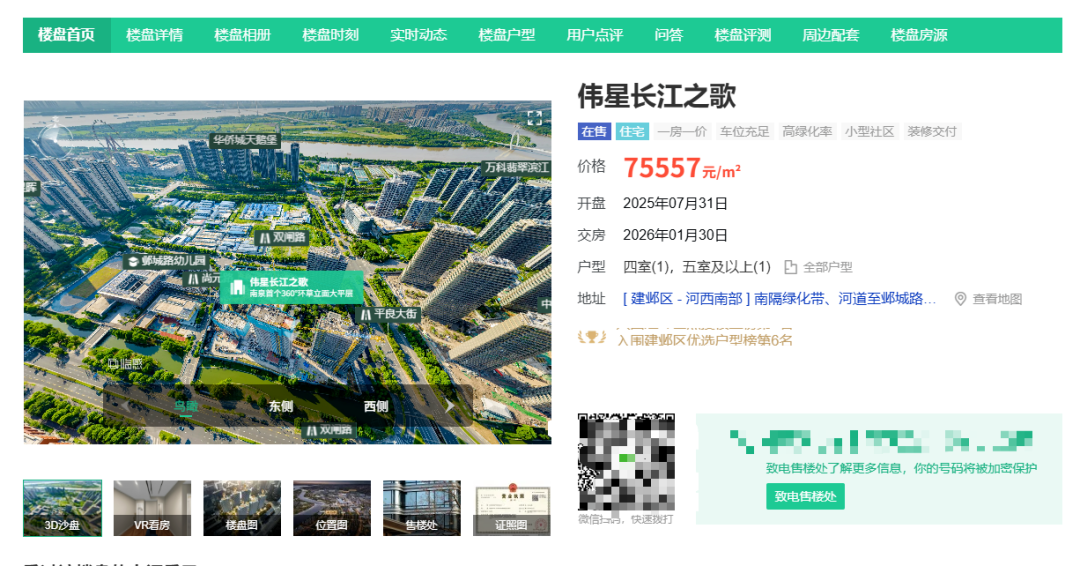Screen dimensions: 1080x566
Task: Click the 万科翡翠滨江 label on map
Action: (x=517, y=167)
